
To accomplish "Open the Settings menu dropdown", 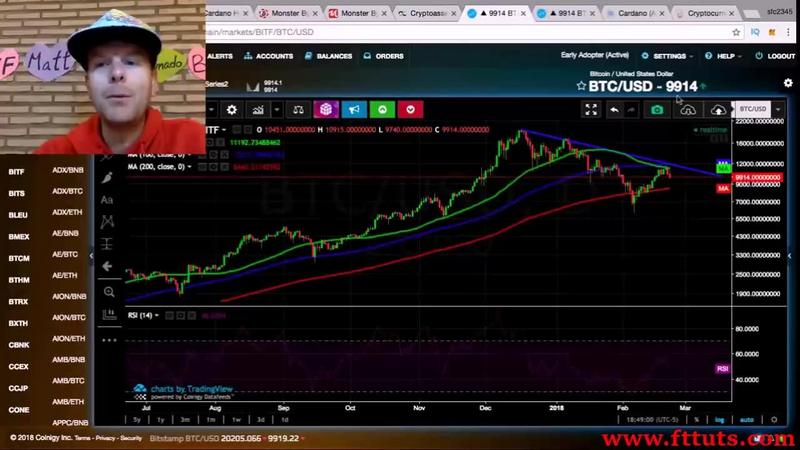I will point(668,56).
